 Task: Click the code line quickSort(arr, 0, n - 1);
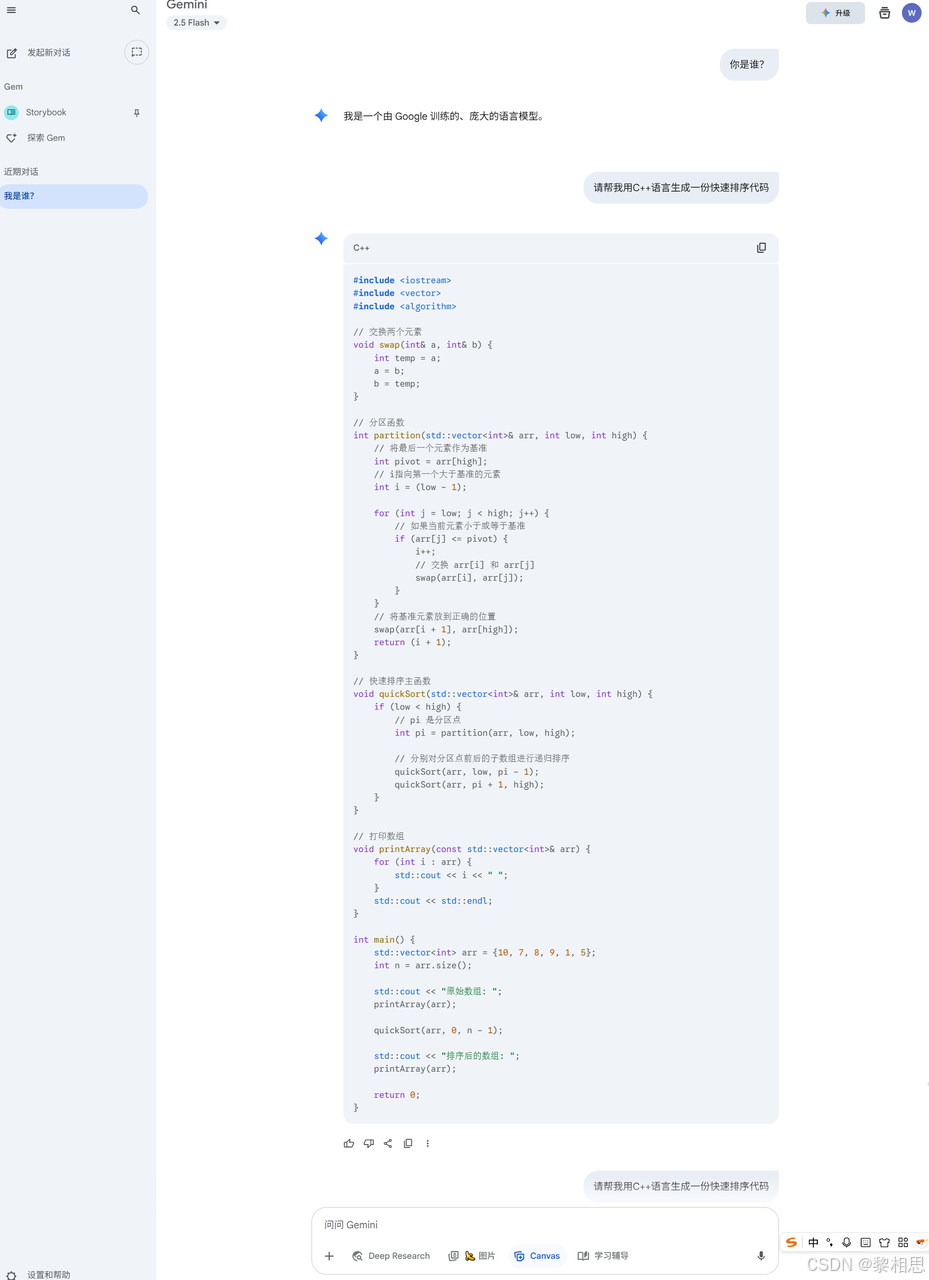click(439, 1030)
